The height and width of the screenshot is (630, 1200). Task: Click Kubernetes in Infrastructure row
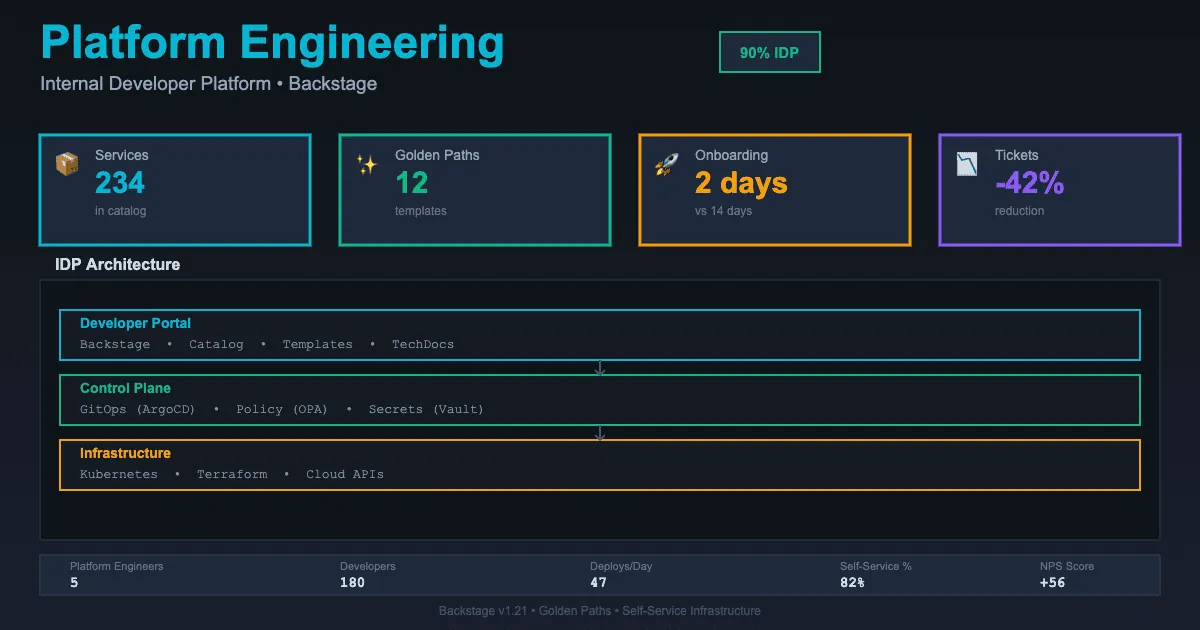pyautogui.click(x=119, y=474)
